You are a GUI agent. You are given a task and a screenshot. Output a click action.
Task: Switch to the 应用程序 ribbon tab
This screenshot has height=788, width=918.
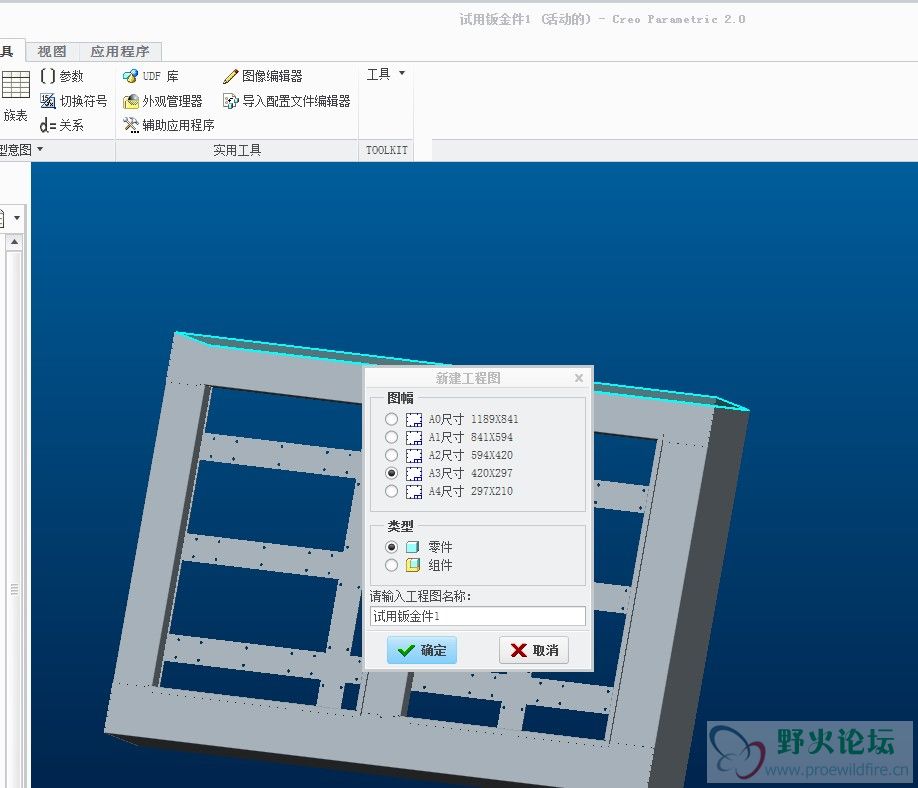coord(120,52)
